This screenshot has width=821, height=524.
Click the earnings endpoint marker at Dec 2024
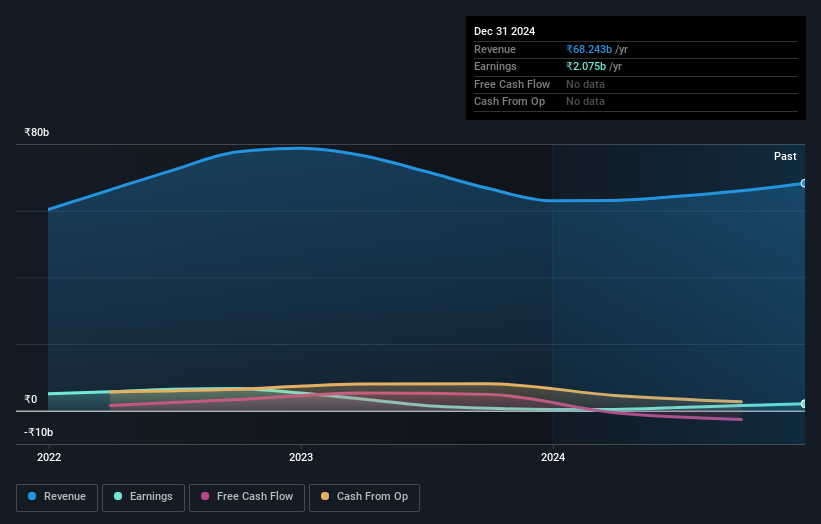click(x=803, y=404)
